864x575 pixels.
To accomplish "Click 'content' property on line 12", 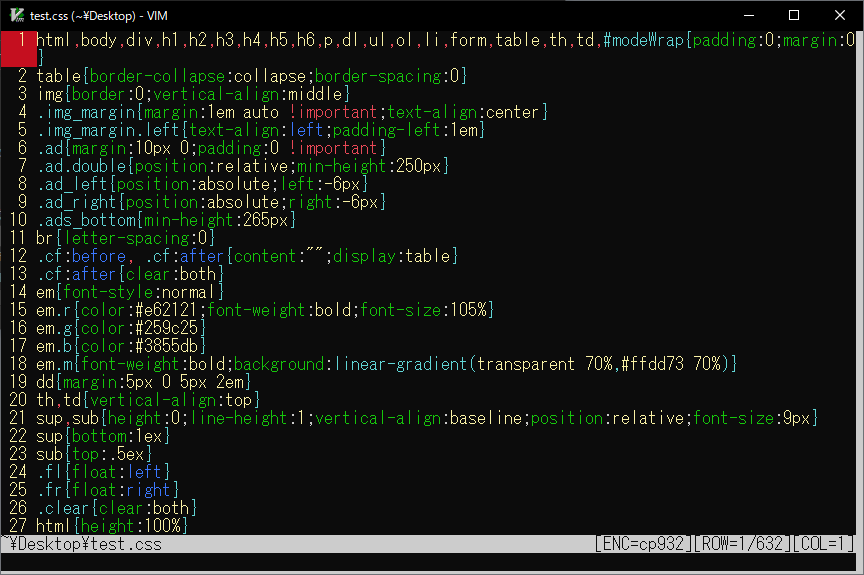I will (x=265, y=256).
